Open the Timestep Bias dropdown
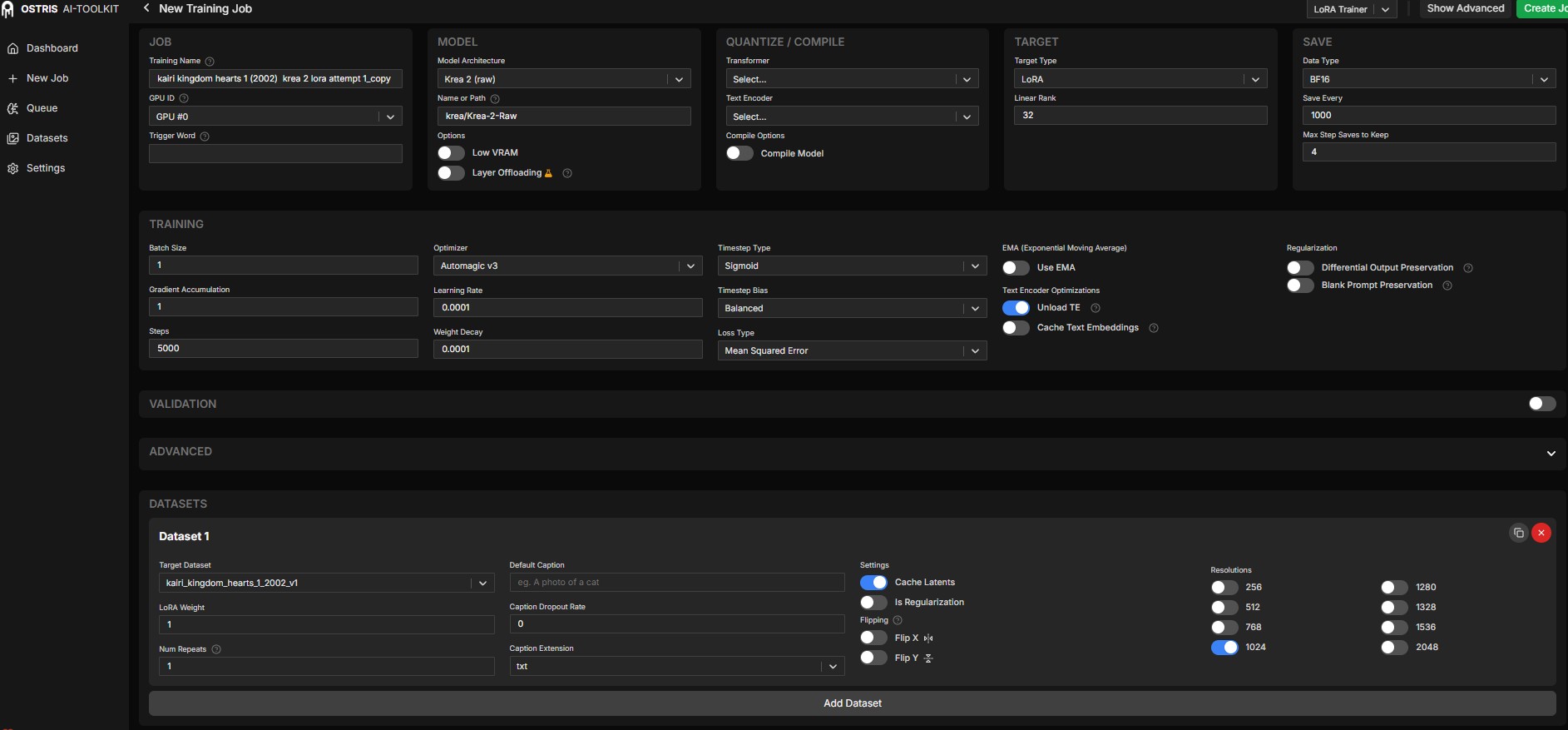The image size is (1568, 730). 853,309
